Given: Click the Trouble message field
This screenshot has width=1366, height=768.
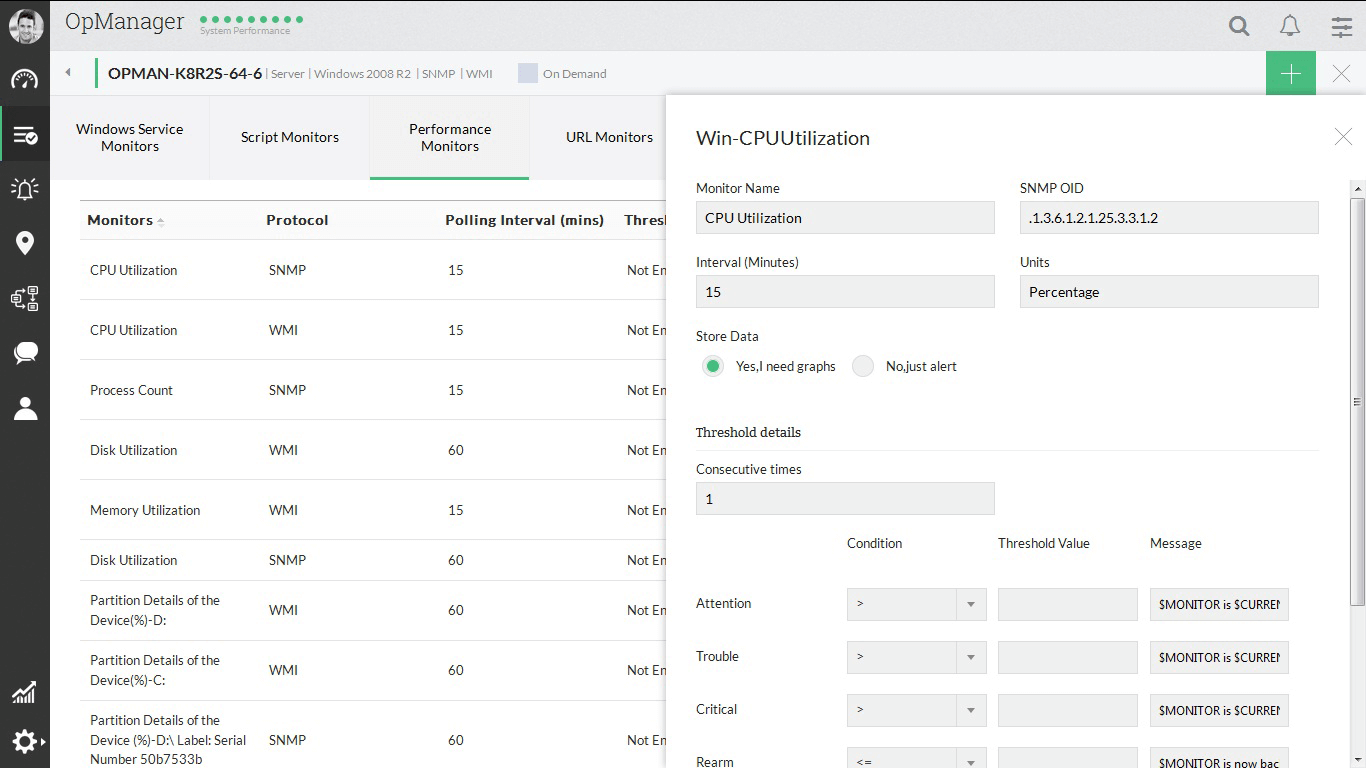Looking at the screenshot, I should pyautogui.click(x=1219, y=657).
